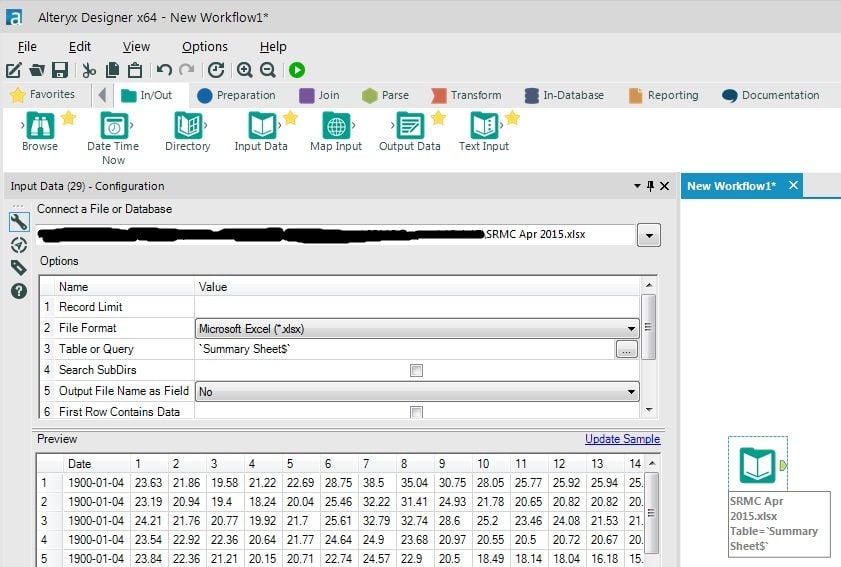Open the navigation compass icon in sidebar
The height and width of the screenshot is (567, 841).
19,245
